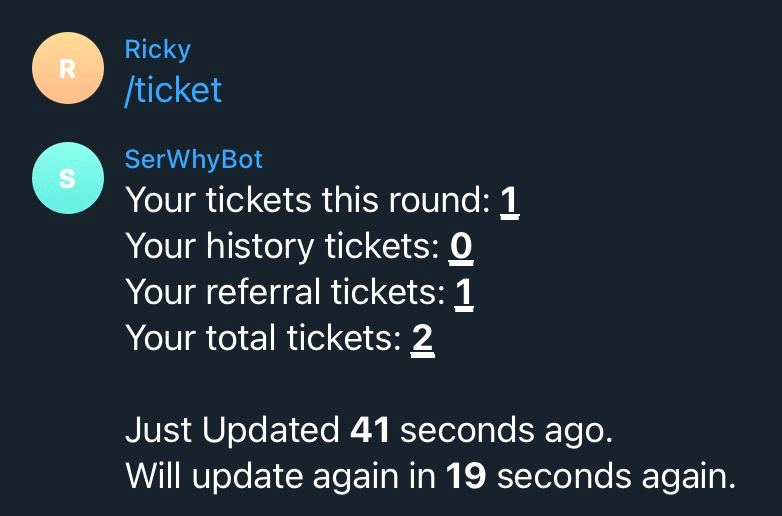Viewport: 782px width, 516px height.
Task: Click the total tickets count 2
Action: [422, 339]
